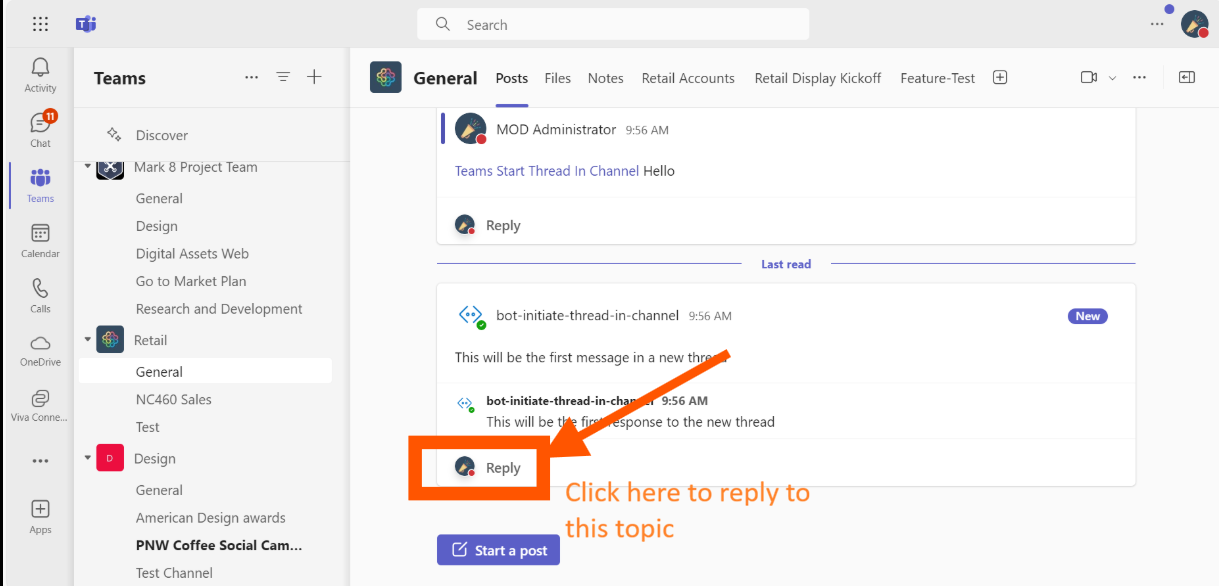Switch to the Files tab
The width and height of the screenshot is (1219, 586).
(558, 78)
